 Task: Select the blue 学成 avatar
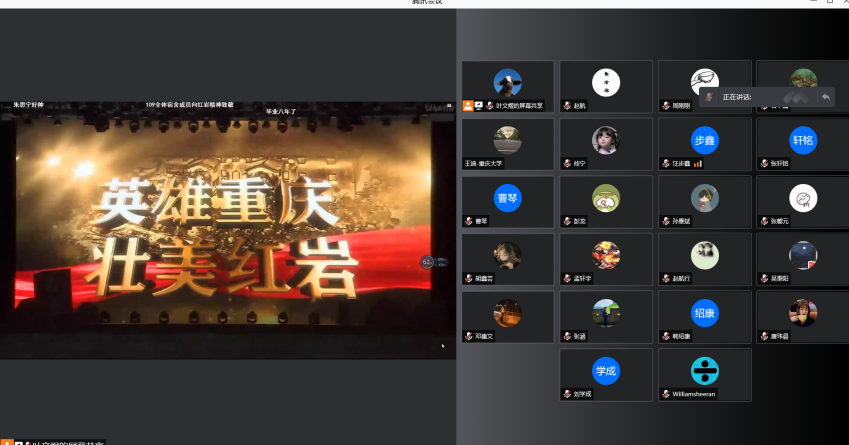point(606,371)
